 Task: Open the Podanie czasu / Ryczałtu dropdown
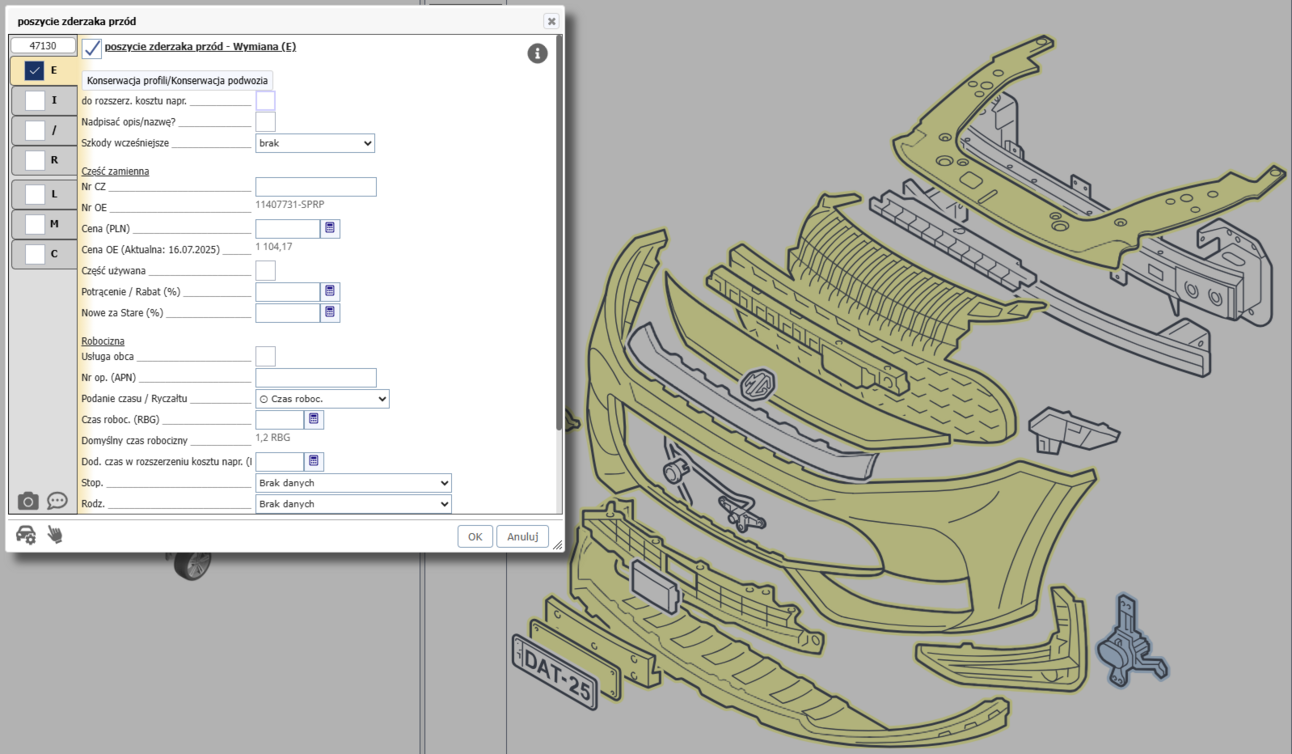(322, 399)
